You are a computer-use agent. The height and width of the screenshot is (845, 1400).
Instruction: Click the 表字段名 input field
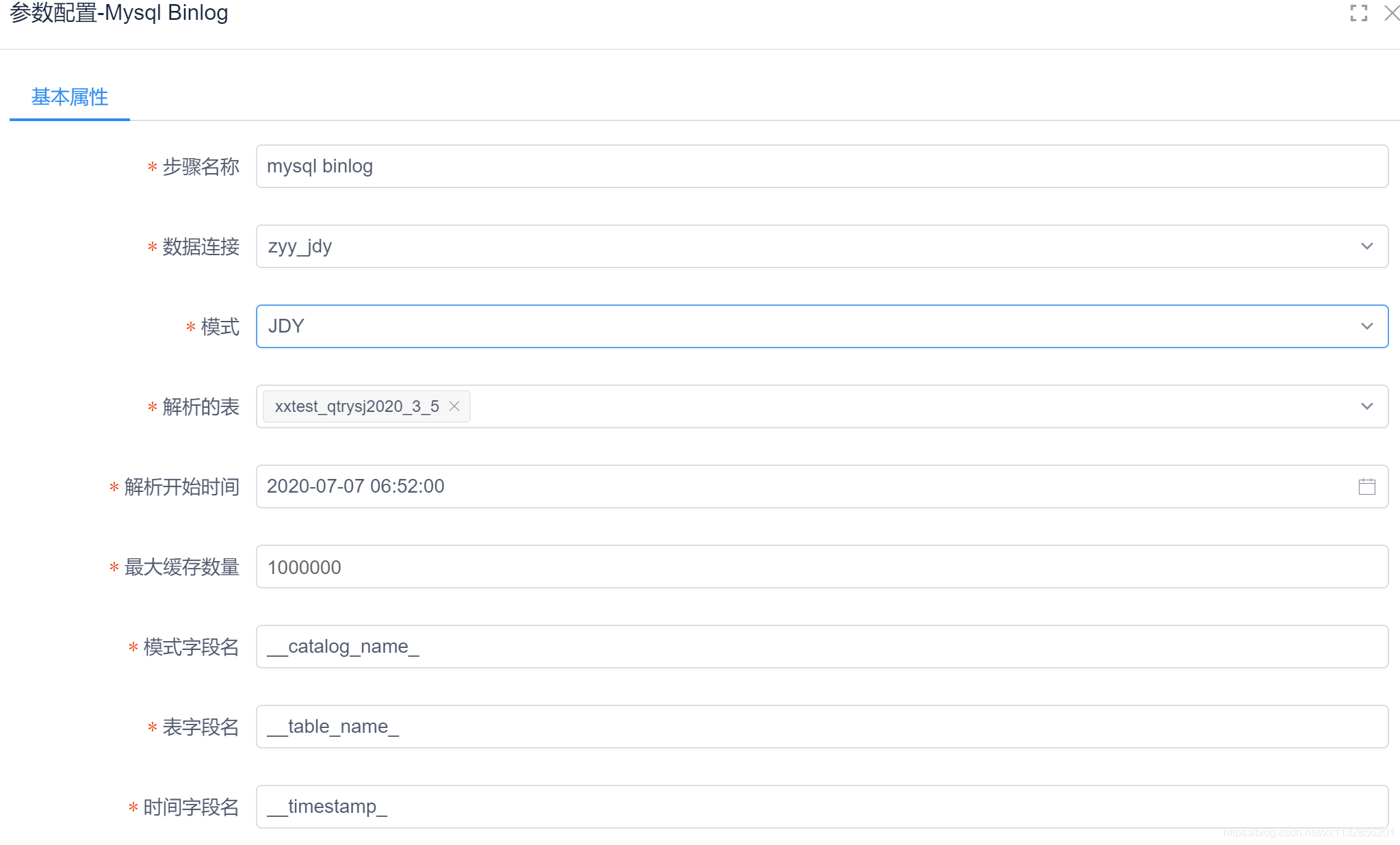pos(821,727)
